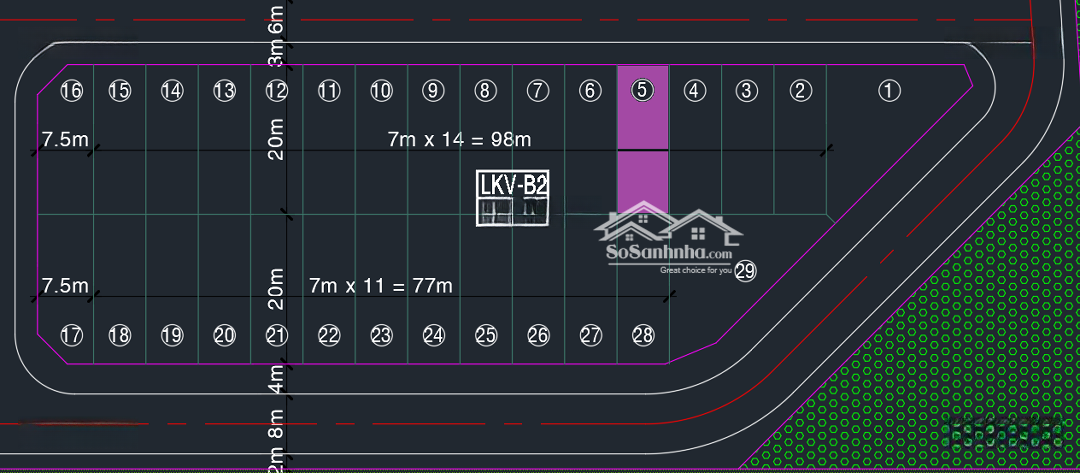Select the LKV-B2 block label
This screenshot has height=473, width=1080.
click(513, 186)
